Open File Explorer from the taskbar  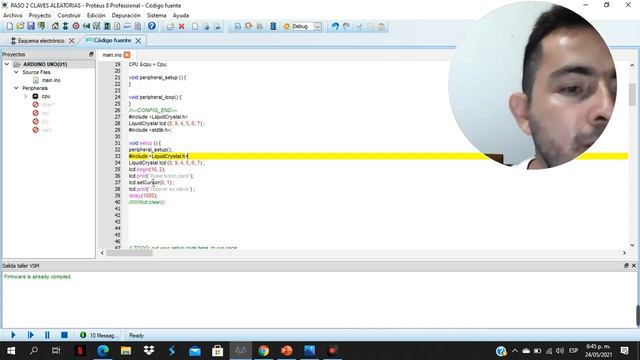click(x=126, y=351)
